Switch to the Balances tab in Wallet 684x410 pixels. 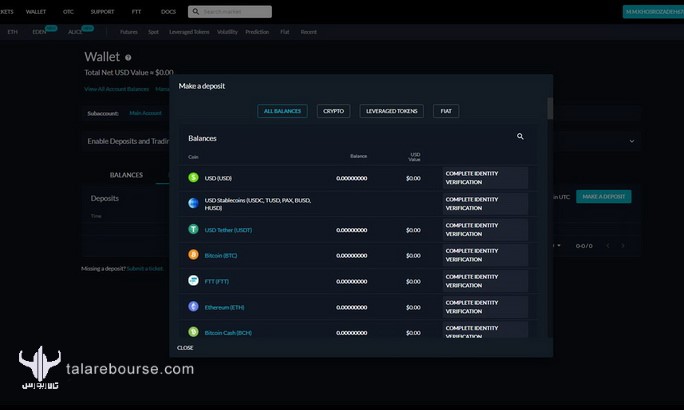pyautogui.click(x=126, y=175)
